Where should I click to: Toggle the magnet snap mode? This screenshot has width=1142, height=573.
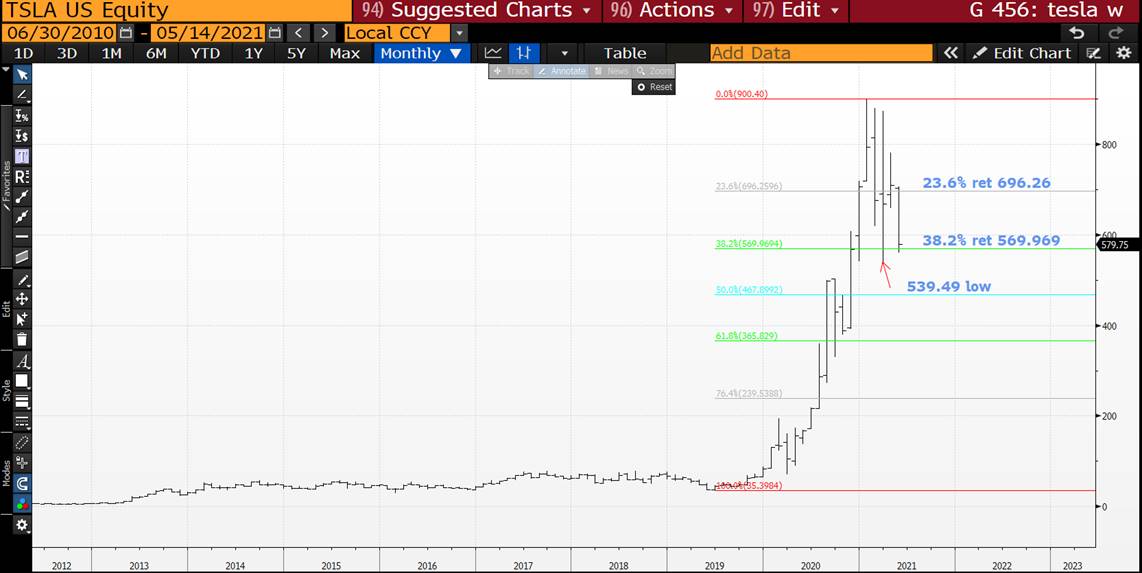[23, 483]
